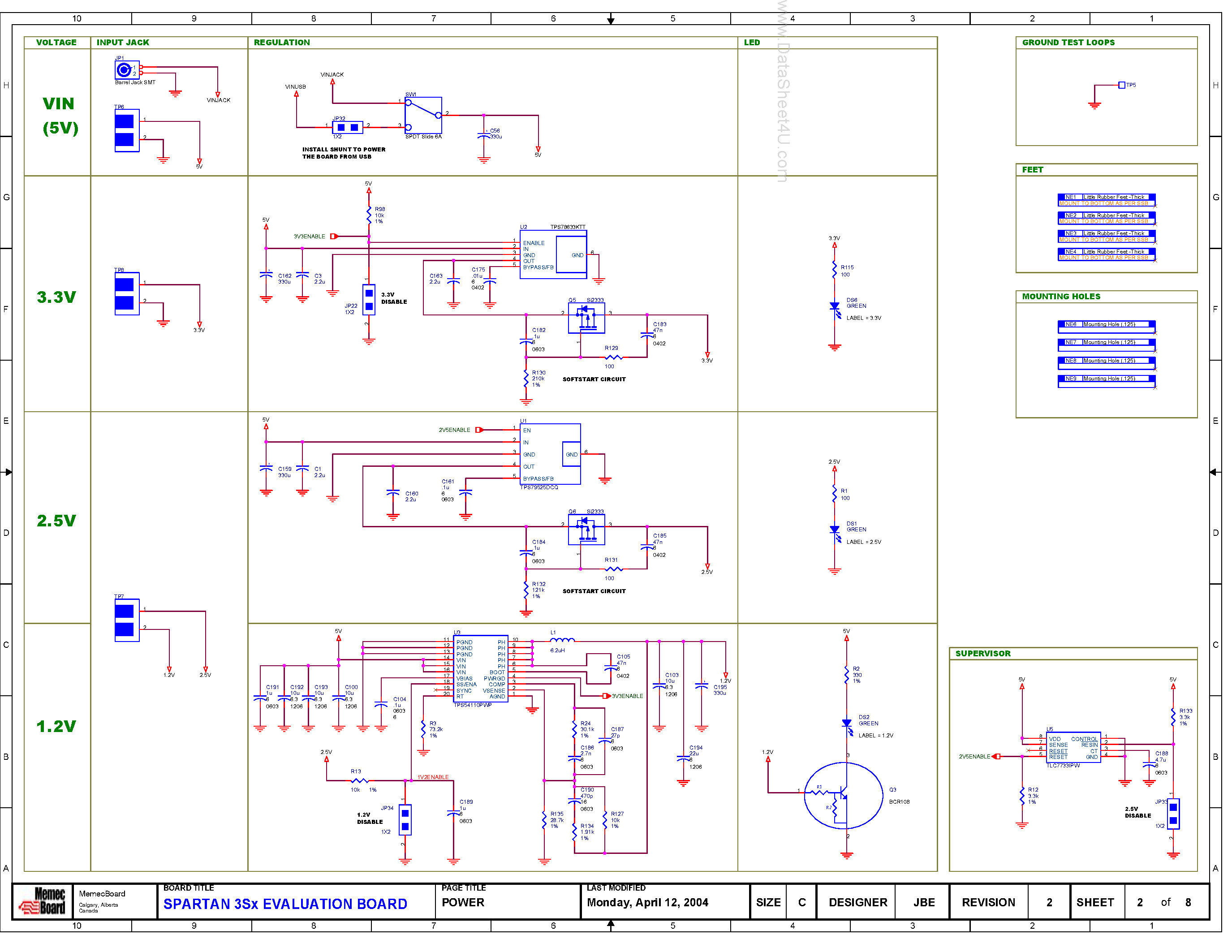Click the Q5 Si2333 MOSFET symbol
1232x952 pixels.
point(587,318)
